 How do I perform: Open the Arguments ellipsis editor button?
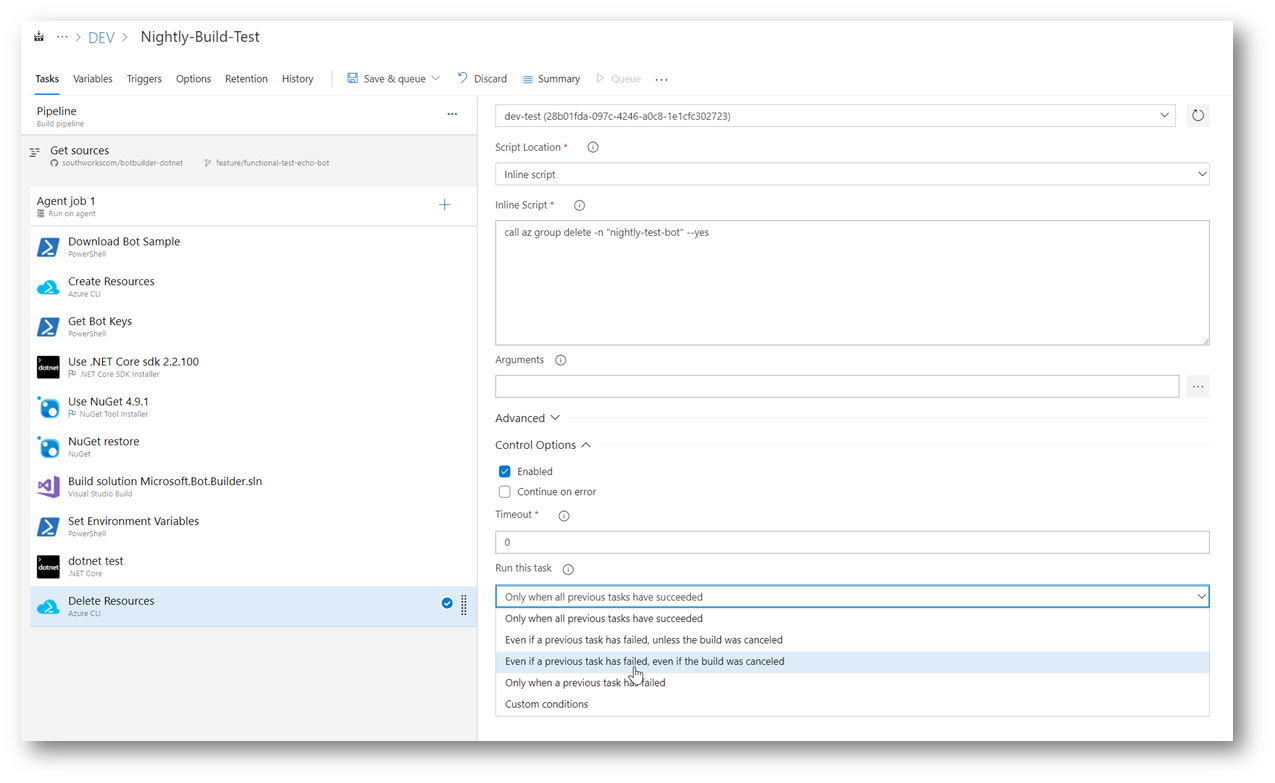pos(1198,386)
